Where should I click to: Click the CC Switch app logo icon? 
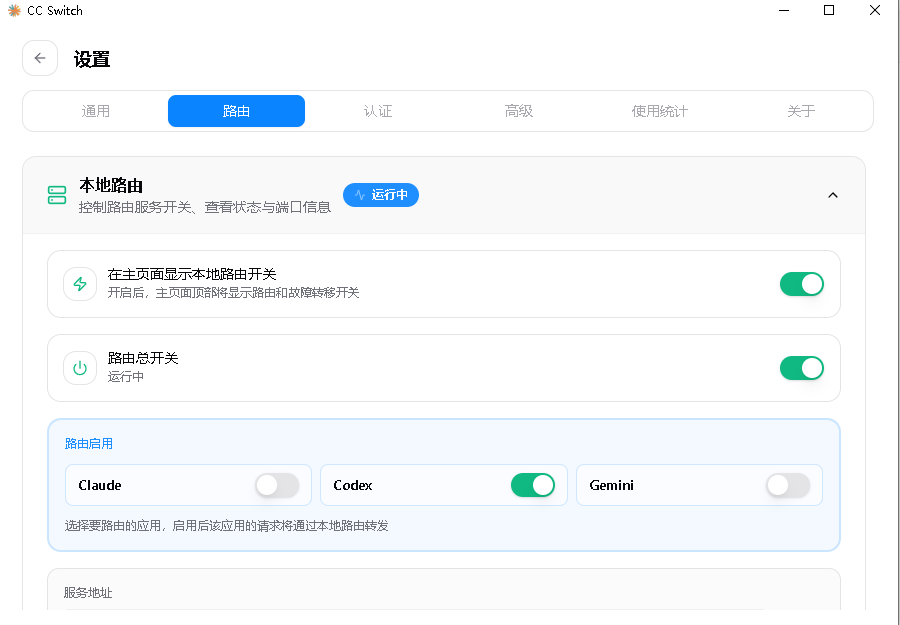[x=14, y=10]
